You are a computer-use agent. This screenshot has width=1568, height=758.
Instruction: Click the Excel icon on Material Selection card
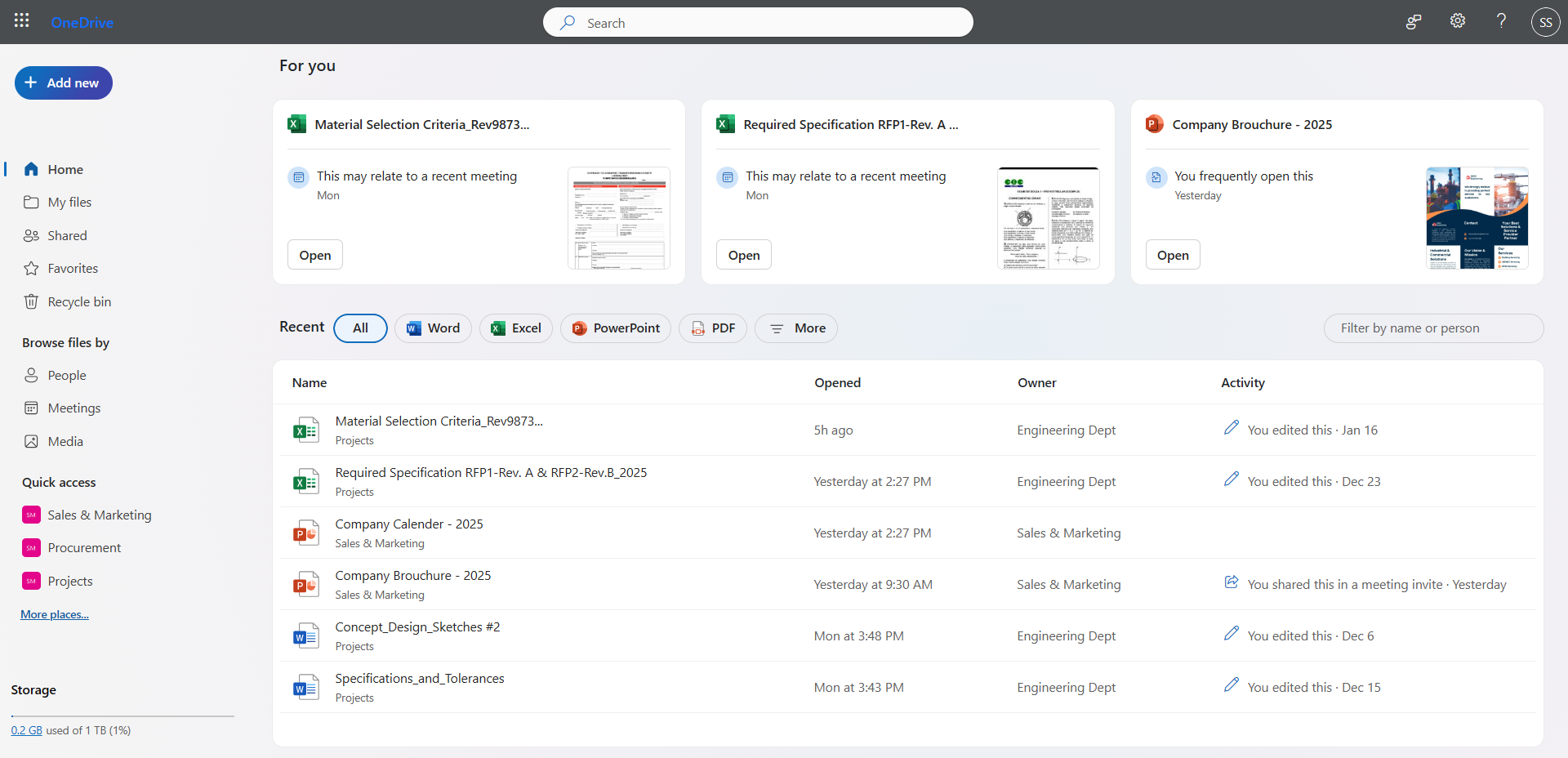pyautogui.click(x=296, y=124)
